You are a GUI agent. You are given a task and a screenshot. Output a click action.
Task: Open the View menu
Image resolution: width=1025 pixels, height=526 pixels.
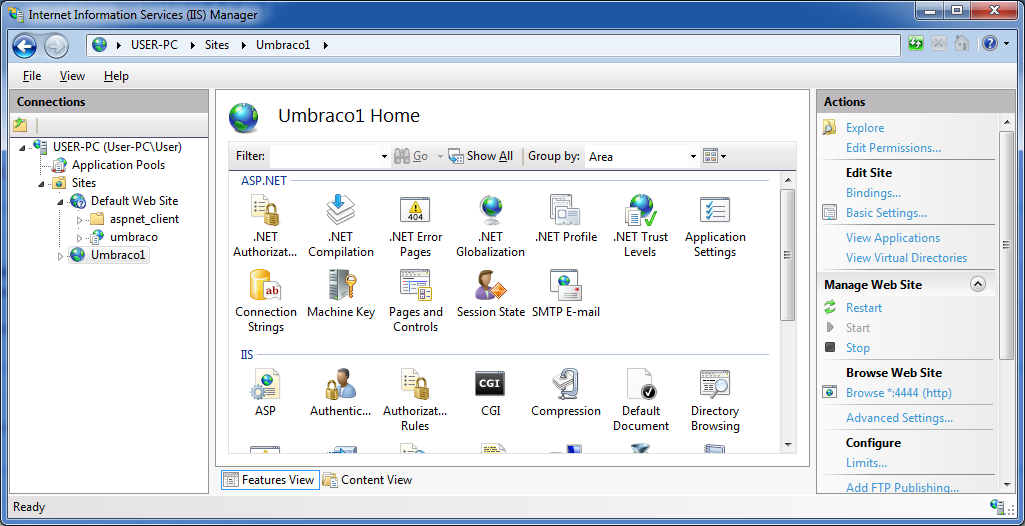pyautogui.click(x=72, y=76)
